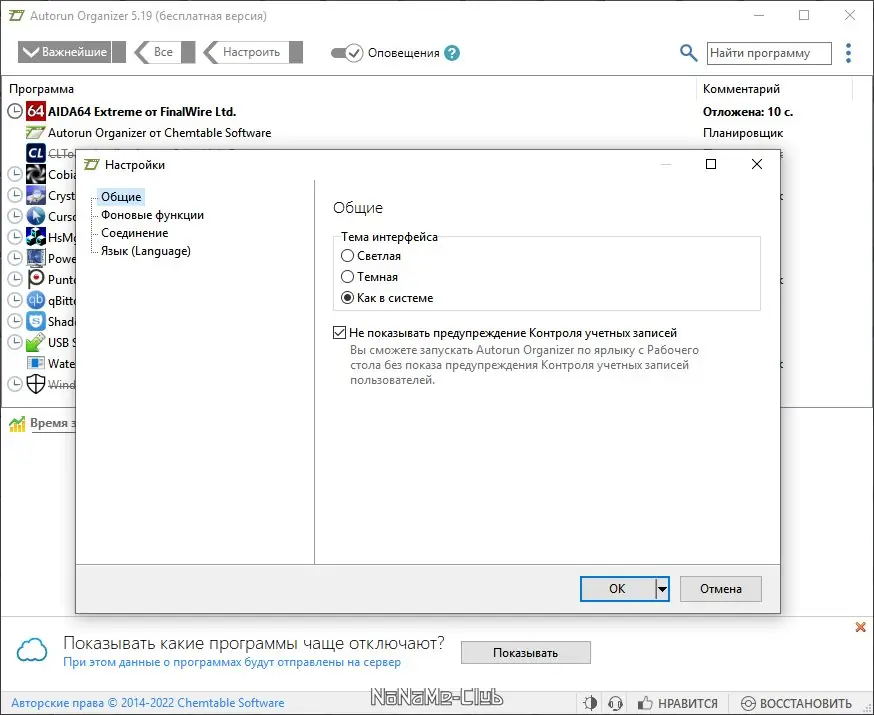Click the Отмена cancel button

click(721, 588)
